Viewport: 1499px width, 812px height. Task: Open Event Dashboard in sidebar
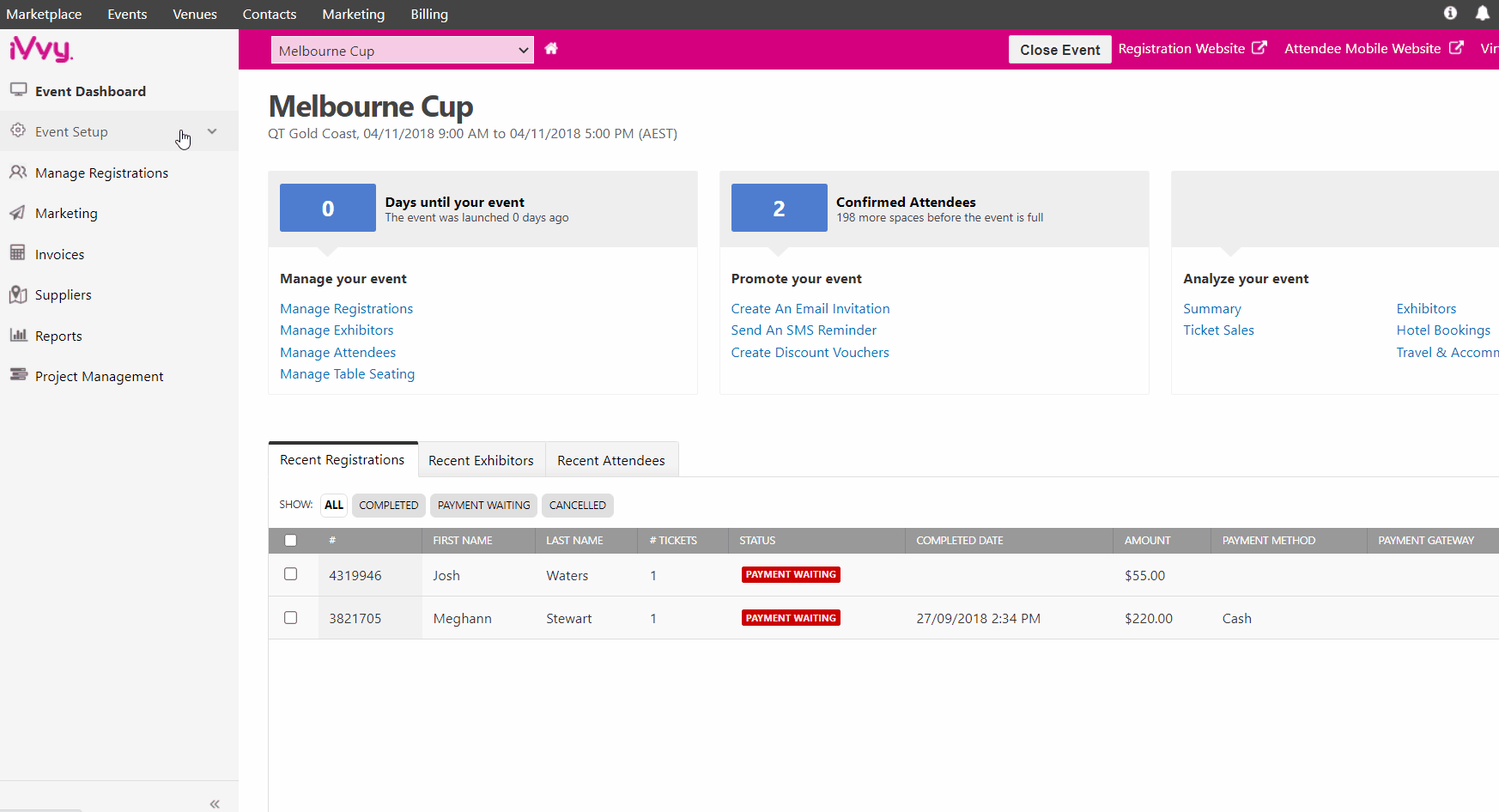coord(90,91)
